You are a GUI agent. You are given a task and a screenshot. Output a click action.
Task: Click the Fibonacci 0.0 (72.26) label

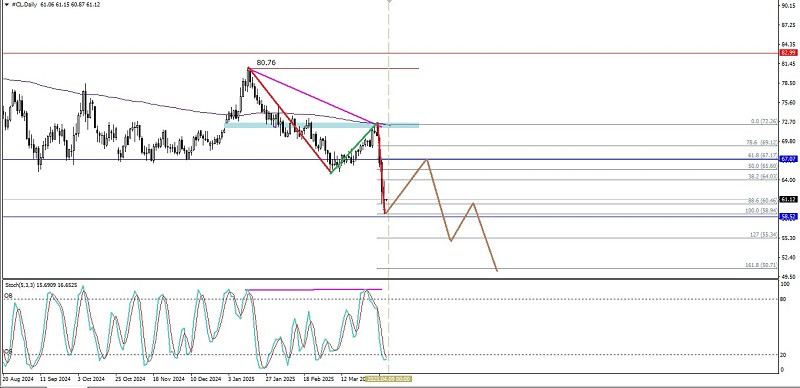(x=764, y=122)
